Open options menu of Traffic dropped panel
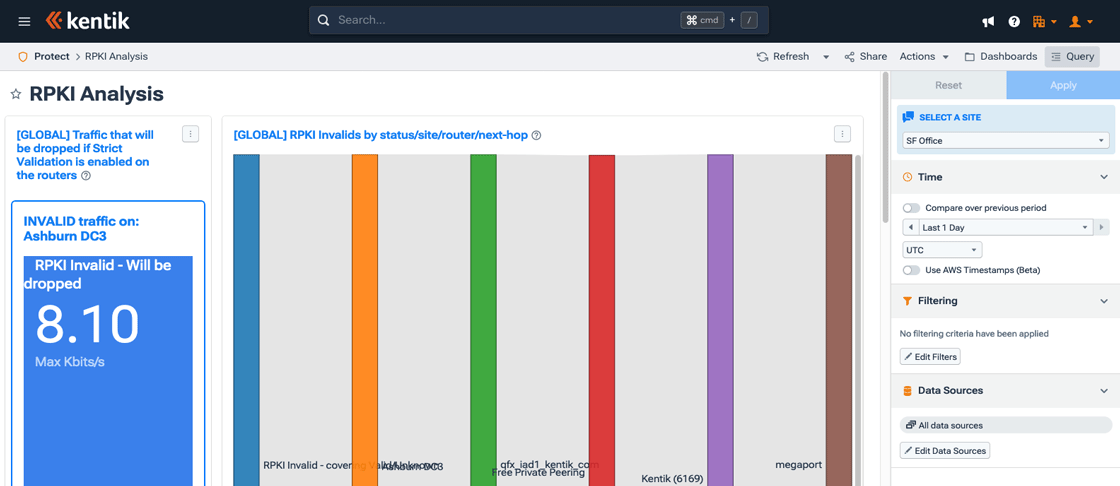The width and height of the screenshot is (1120, 486). (190, 134)
